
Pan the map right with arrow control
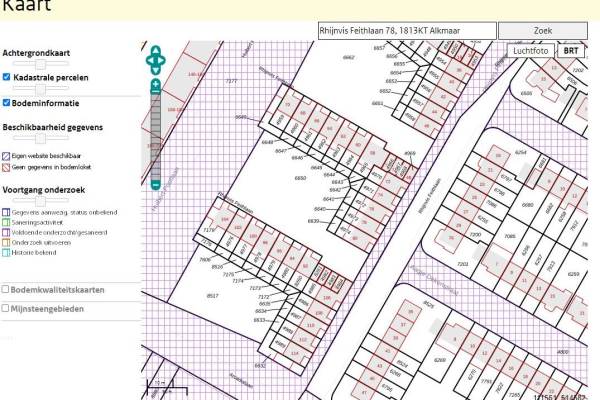pyautogui.click(x=165, y=61)
